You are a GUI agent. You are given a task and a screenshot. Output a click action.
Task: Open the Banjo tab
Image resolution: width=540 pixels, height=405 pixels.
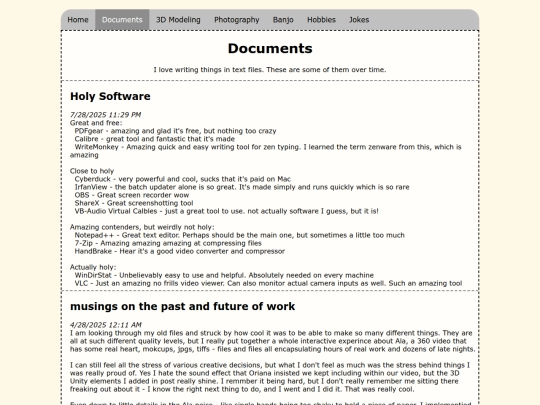click(283, 20)
